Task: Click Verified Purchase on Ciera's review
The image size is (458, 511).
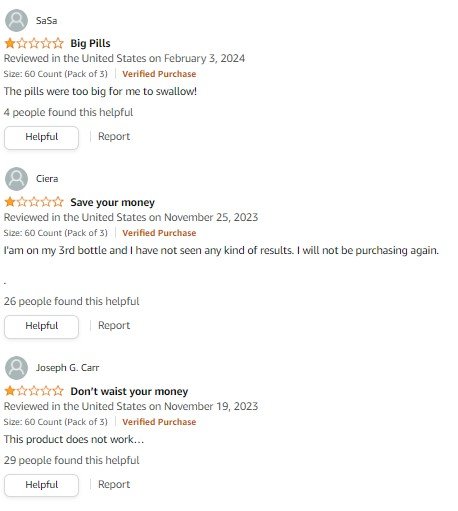Action: (x=159, y=233)
